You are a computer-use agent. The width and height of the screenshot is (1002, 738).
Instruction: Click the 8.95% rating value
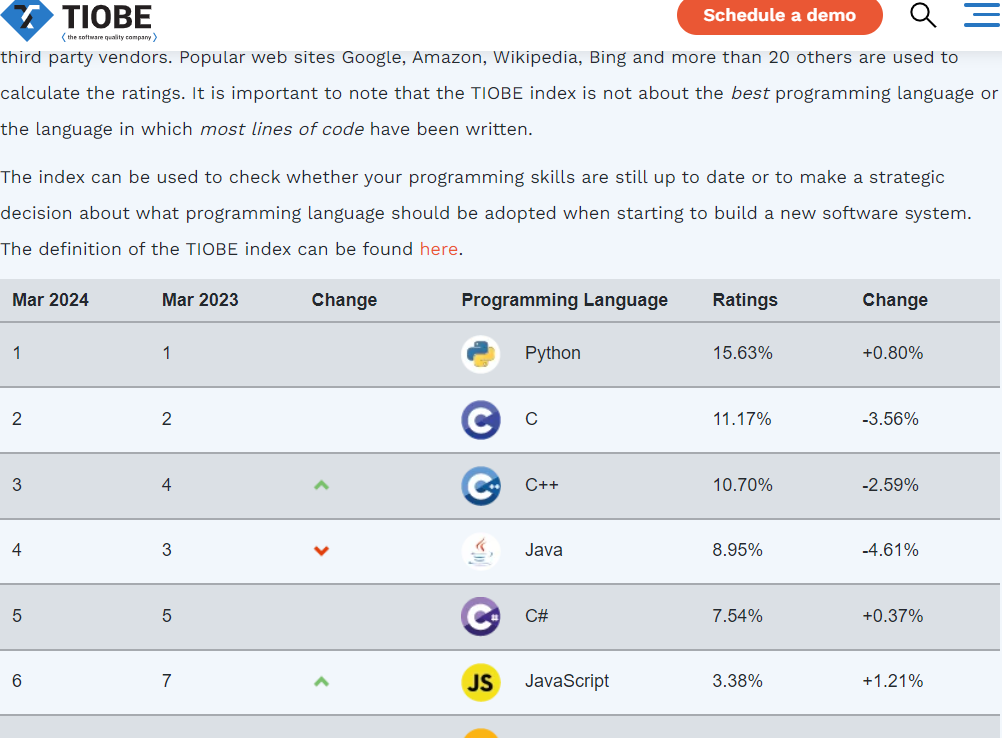click(737, 550)
